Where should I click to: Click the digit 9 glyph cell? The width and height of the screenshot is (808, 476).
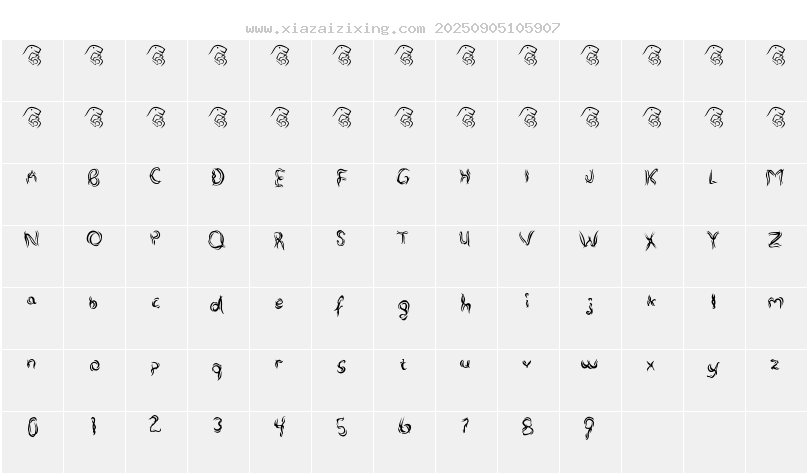589,428
